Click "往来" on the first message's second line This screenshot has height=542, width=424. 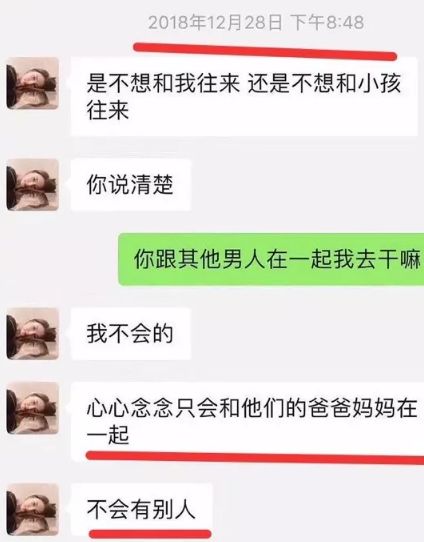[x=108, y=110]
